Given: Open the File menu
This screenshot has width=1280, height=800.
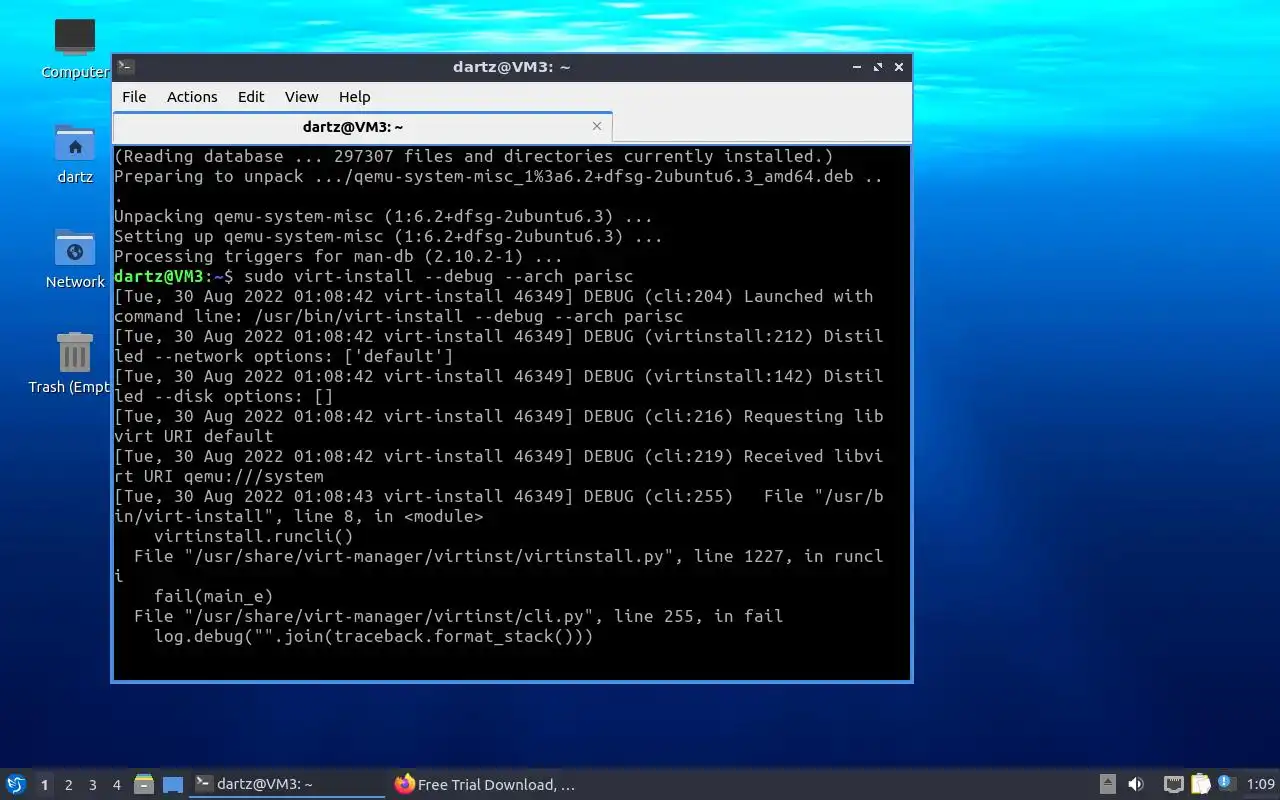Looking at the screenshot, I should pyautogui.click(x=134, y=97).
